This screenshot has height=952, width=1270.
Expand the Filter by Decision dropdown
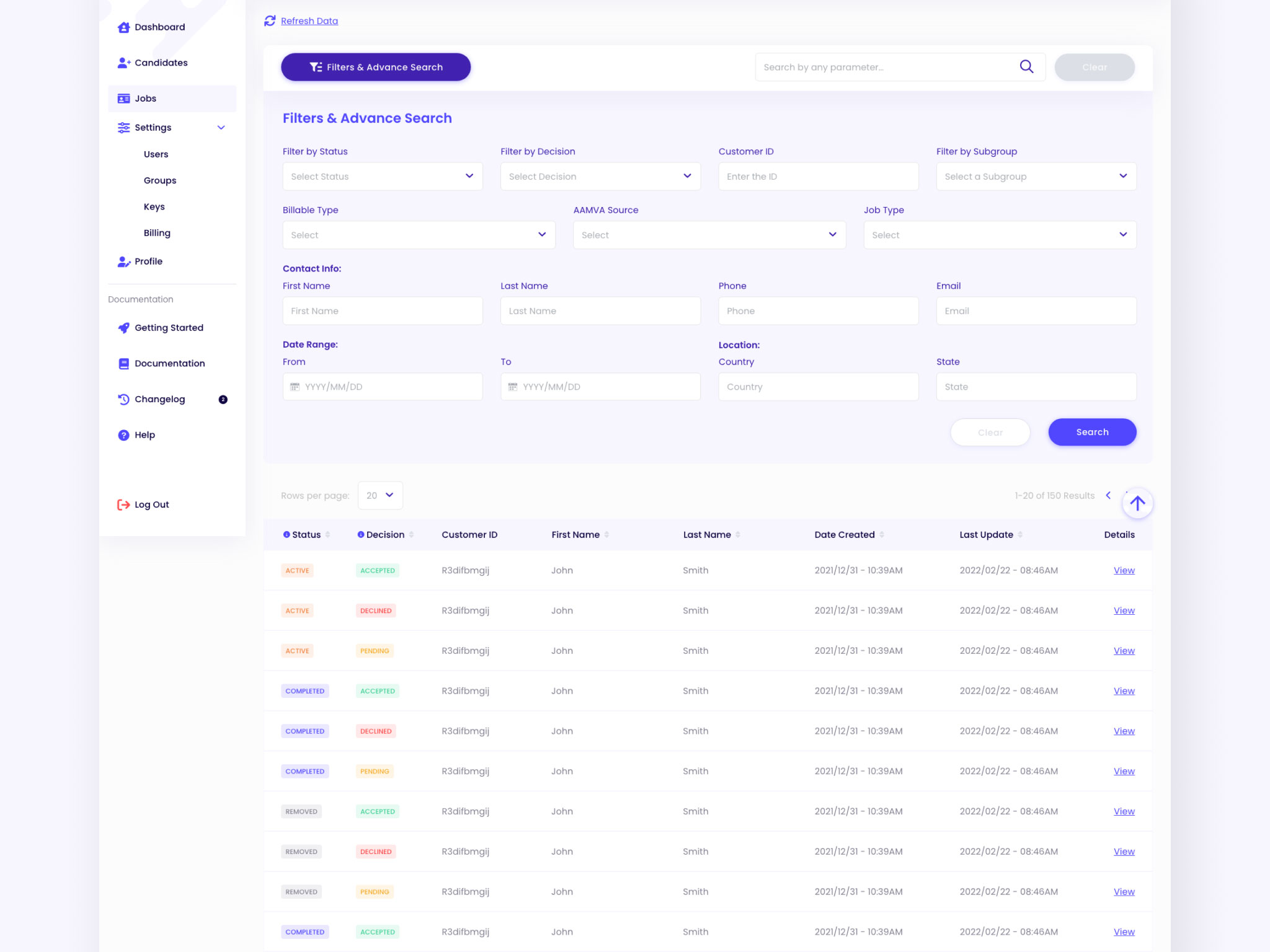click(x=686, y=176)
